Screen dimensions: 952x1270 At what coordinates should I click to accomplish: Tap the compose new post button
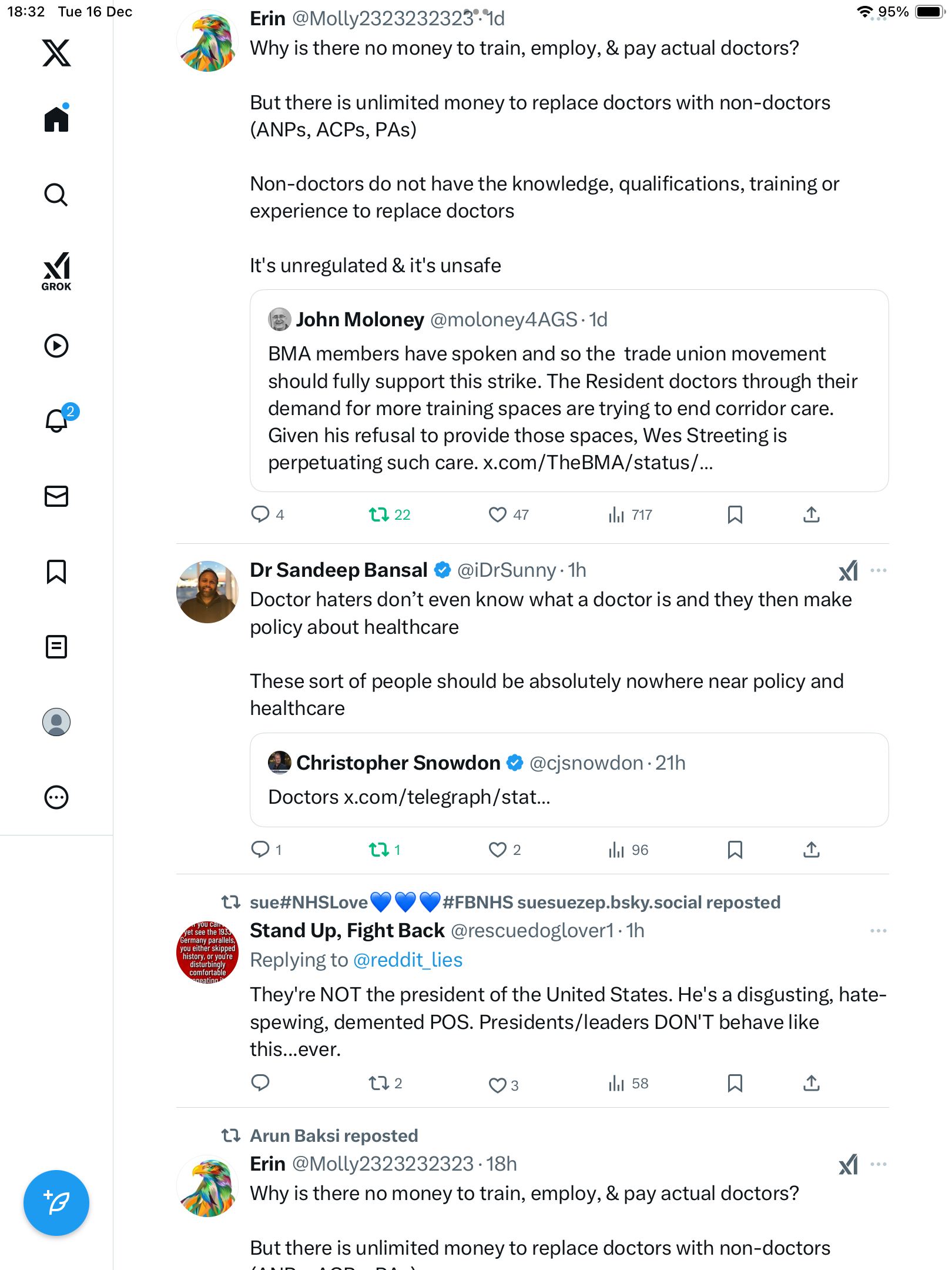click(x=56, y=1203)
